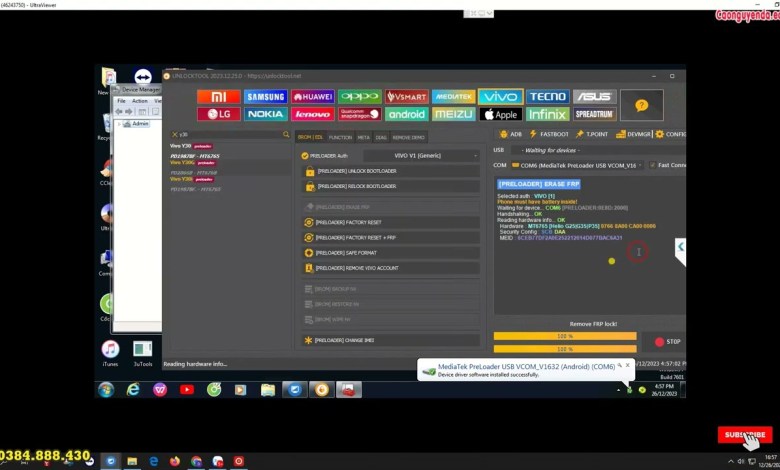The height and width of the screenshot is (470, 780).
Task: Select the Samsung brand tile
Action: click(x=266, y=96)
